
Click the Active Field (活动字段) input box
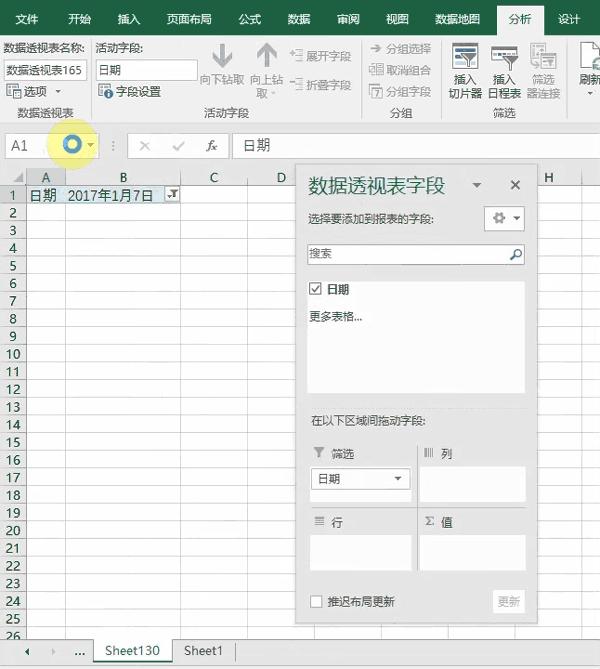(147, 70)
